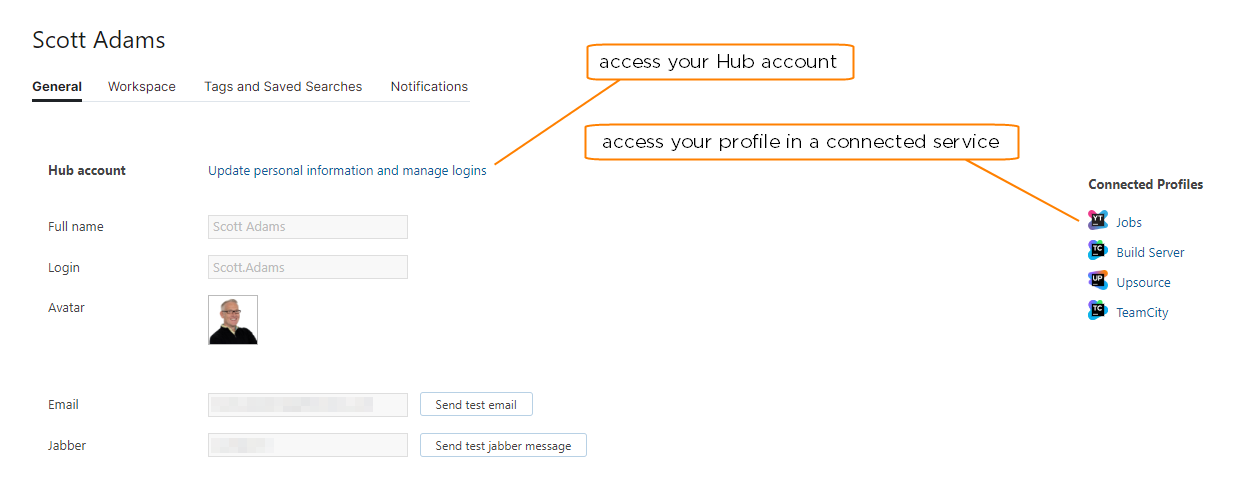Click the icon beside the TeamCity link
Viewport: 1251px width, 484px height.
[1098, 311]
